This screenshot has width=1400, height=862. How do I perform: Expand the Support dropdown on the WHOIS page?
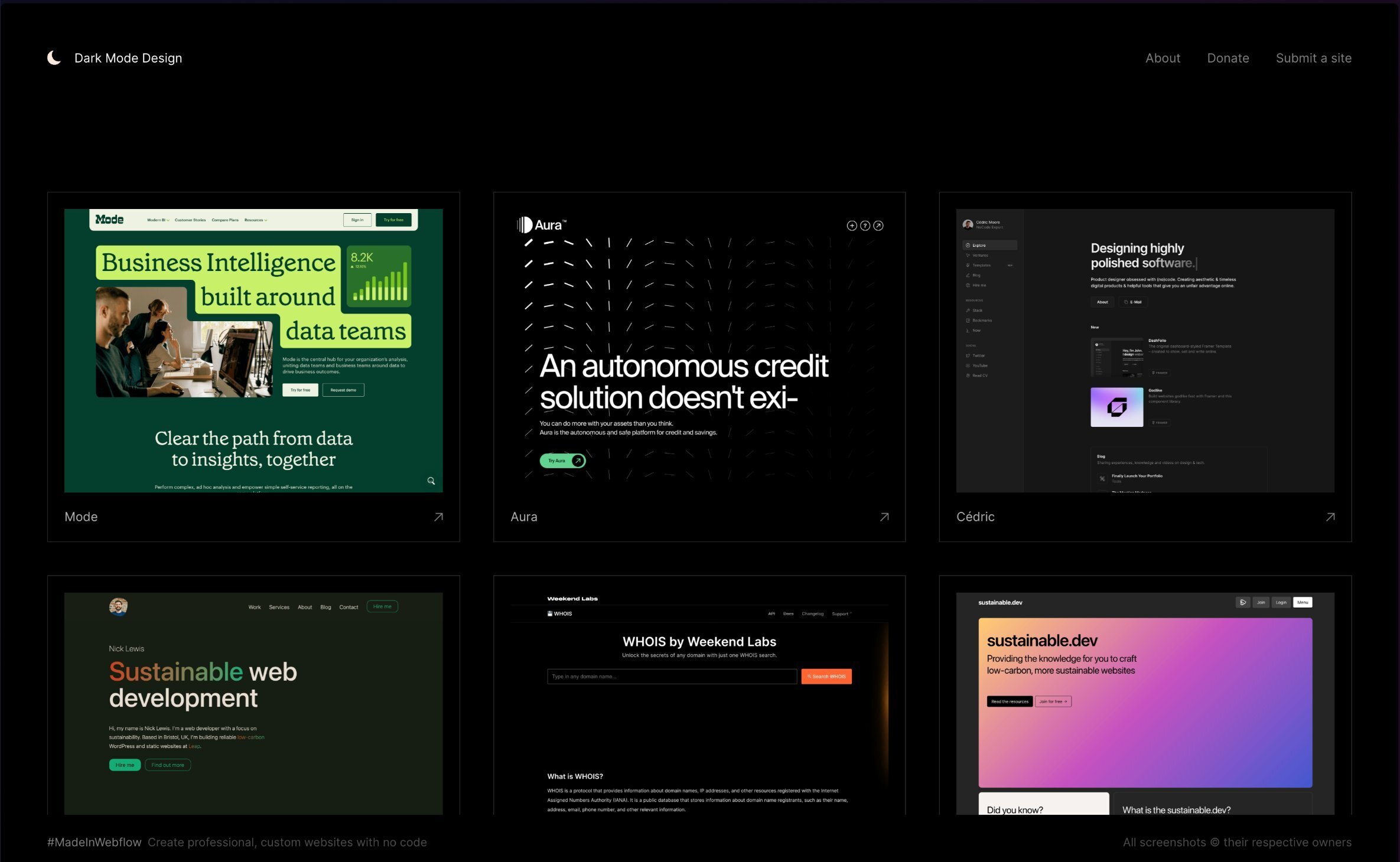point(841,613)
